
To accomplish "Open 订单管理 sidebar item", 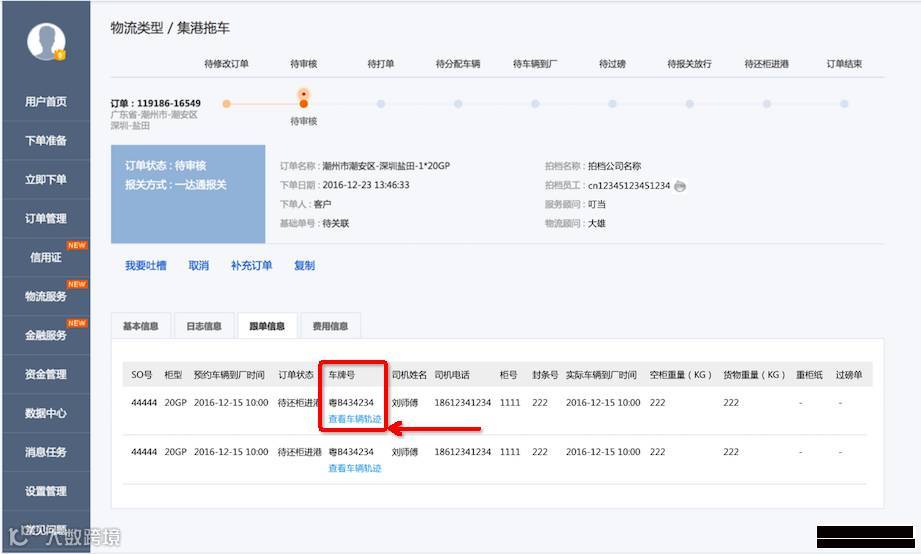I will (x=46, y=219).
